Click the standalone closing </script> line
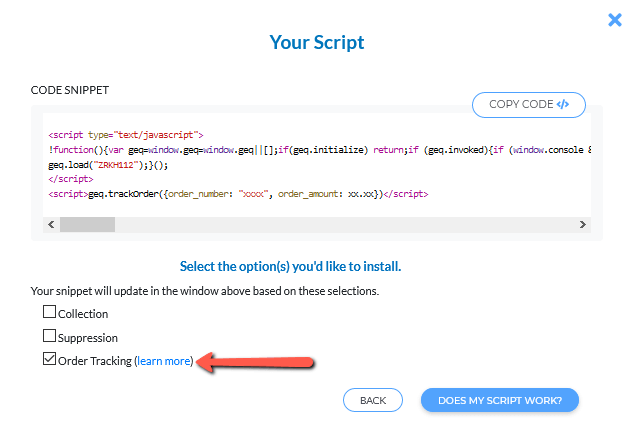Image resolution: width=631 pixels, height=447 pixels. tap(71, 179)
